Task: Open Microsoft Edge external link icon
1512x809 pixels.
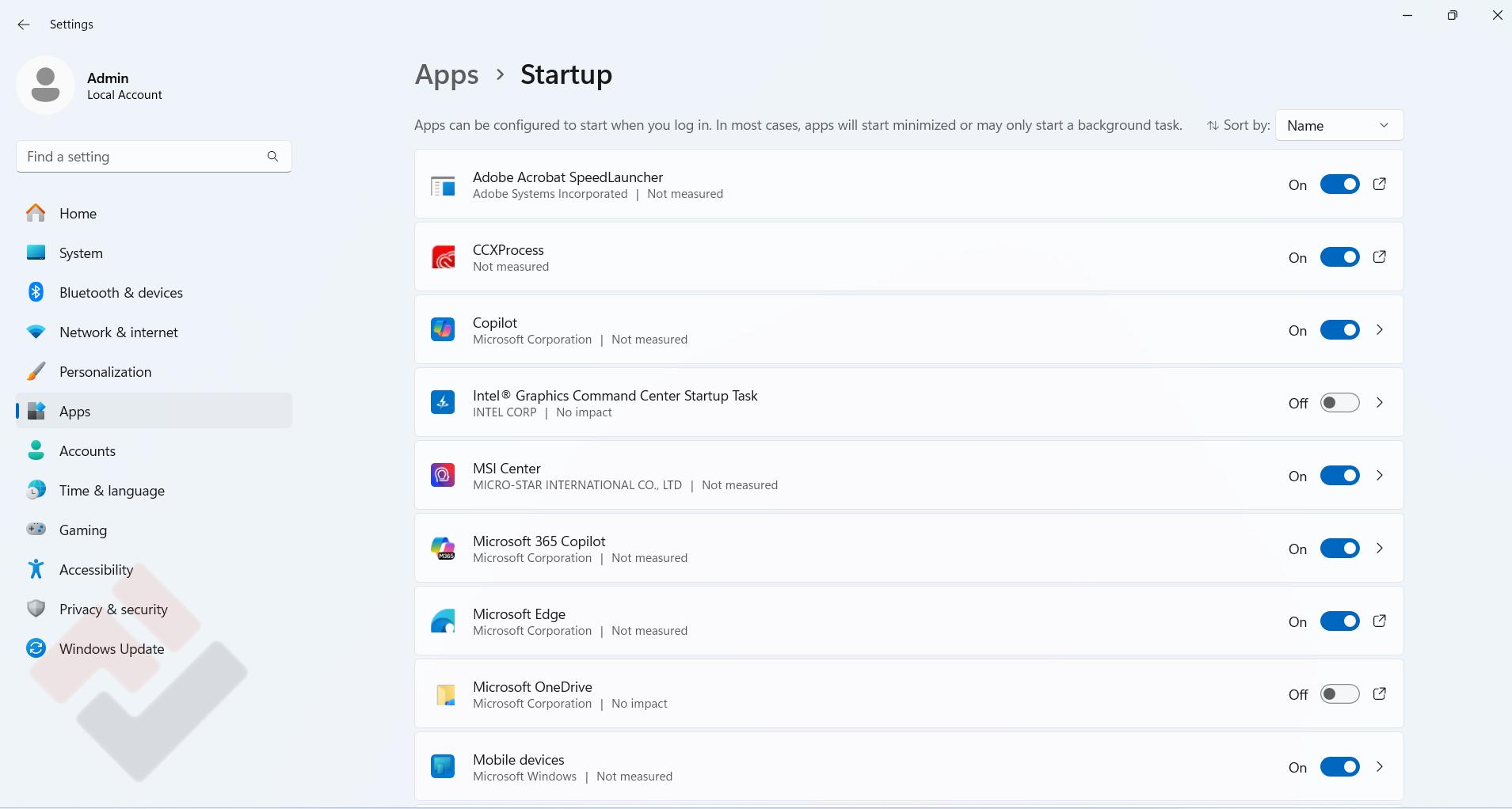Action: pyautogui.click(x=1379, y=621)
